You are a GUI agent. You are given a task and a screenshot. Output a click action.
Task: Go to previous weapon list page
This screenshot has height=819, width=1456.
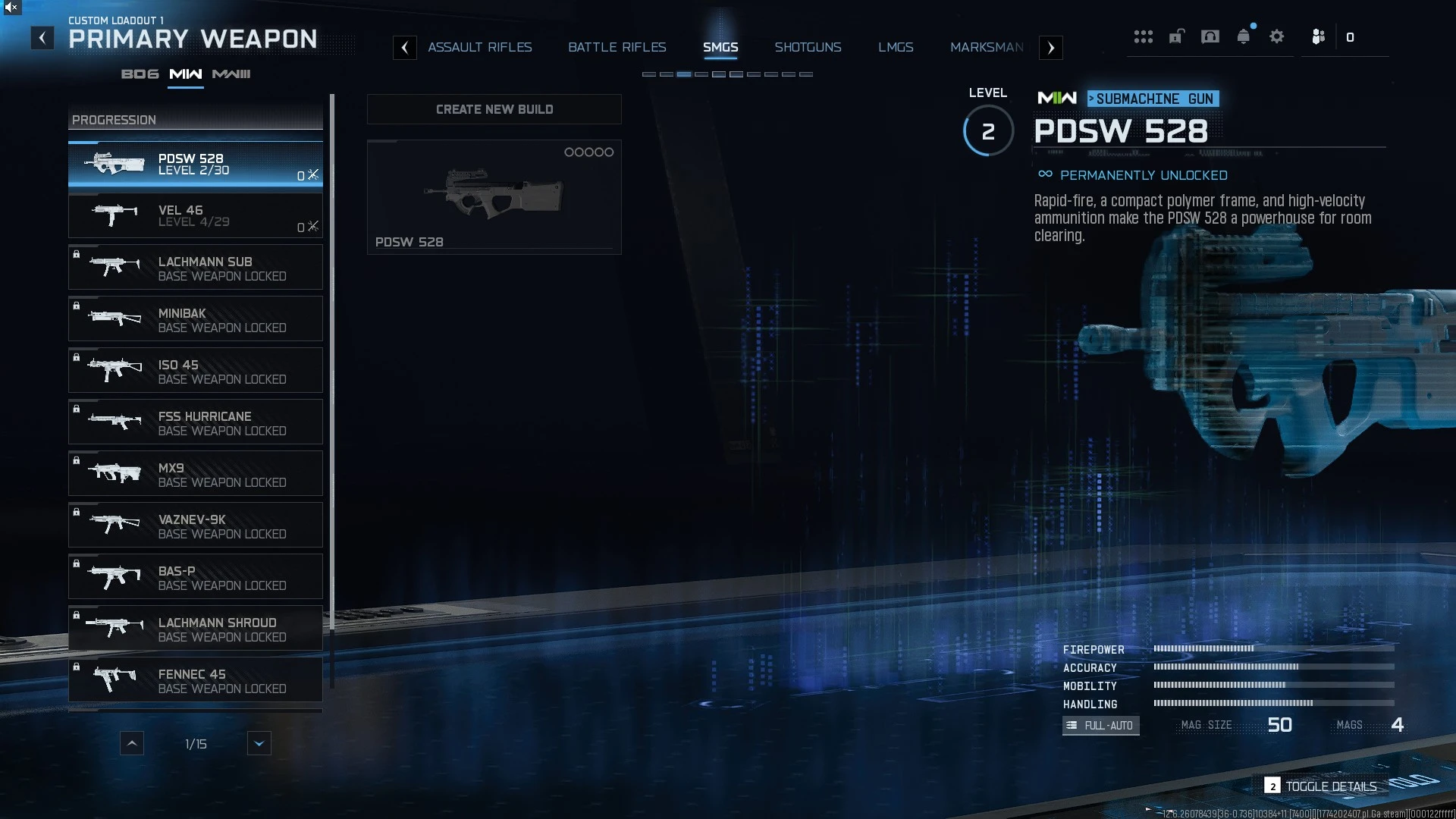click(132, 743)
